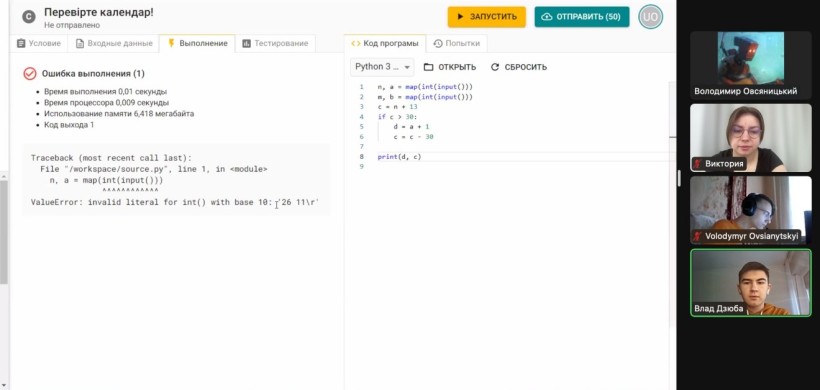Click the ОТКРЫТЬ folder icon

[x=429, y=67]
